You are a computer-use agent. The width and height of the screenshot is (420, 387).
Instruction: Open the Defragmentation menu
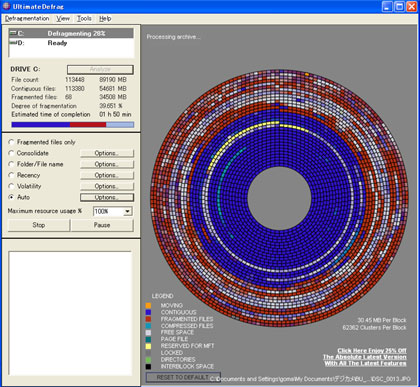[27, 19]
